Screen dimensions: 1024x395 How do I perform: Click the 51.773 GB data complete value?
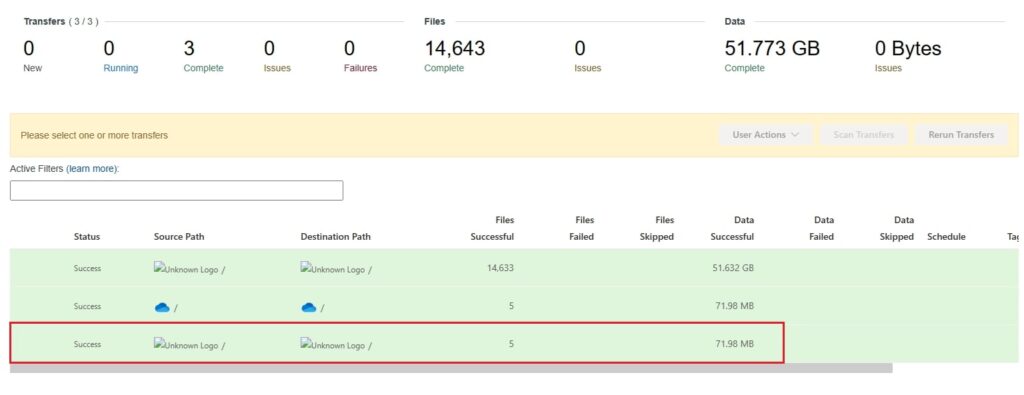[772, 49]
